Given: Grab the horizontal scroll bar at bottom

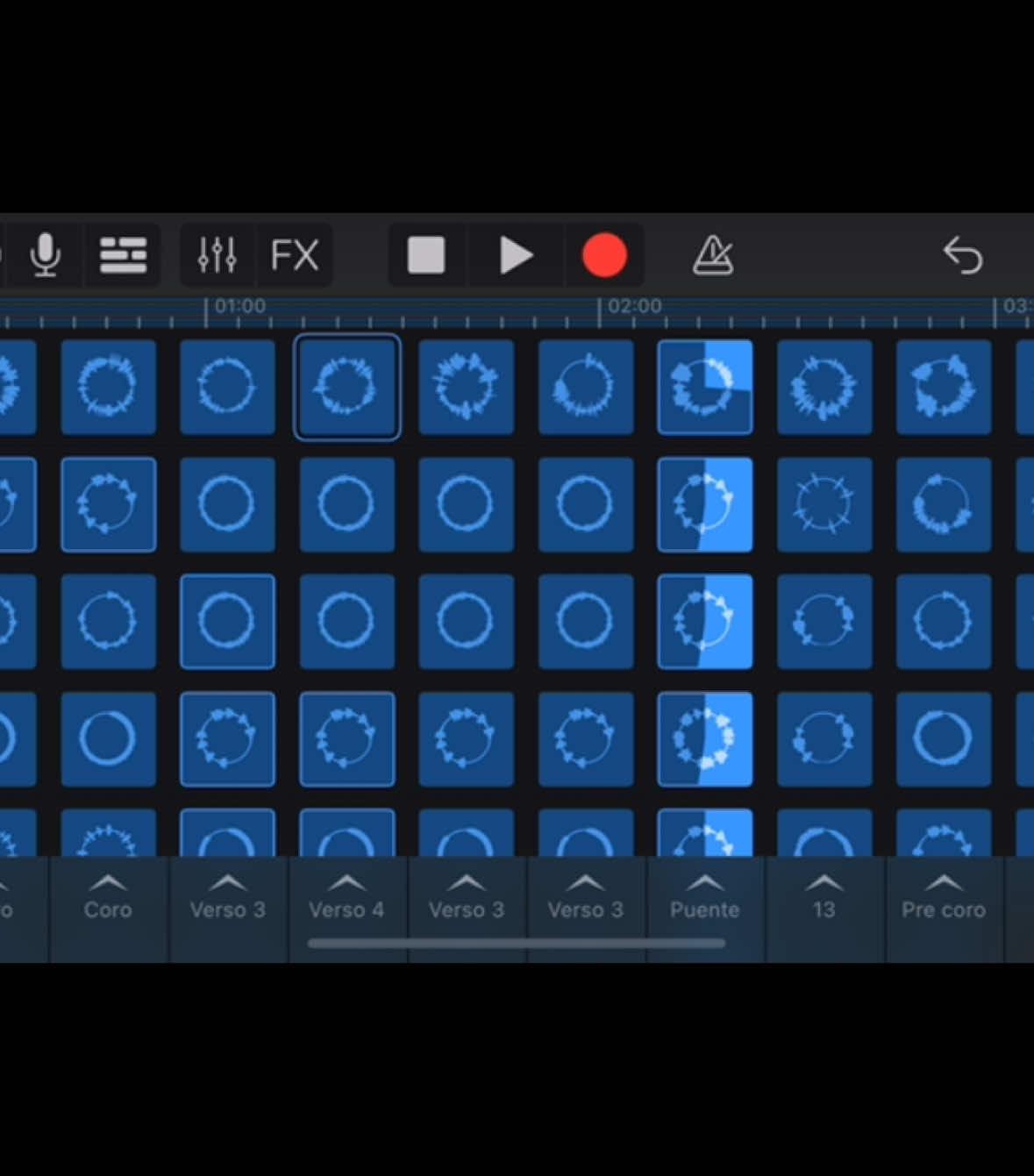Looking at the screenshot, I should tap(517, 944).
